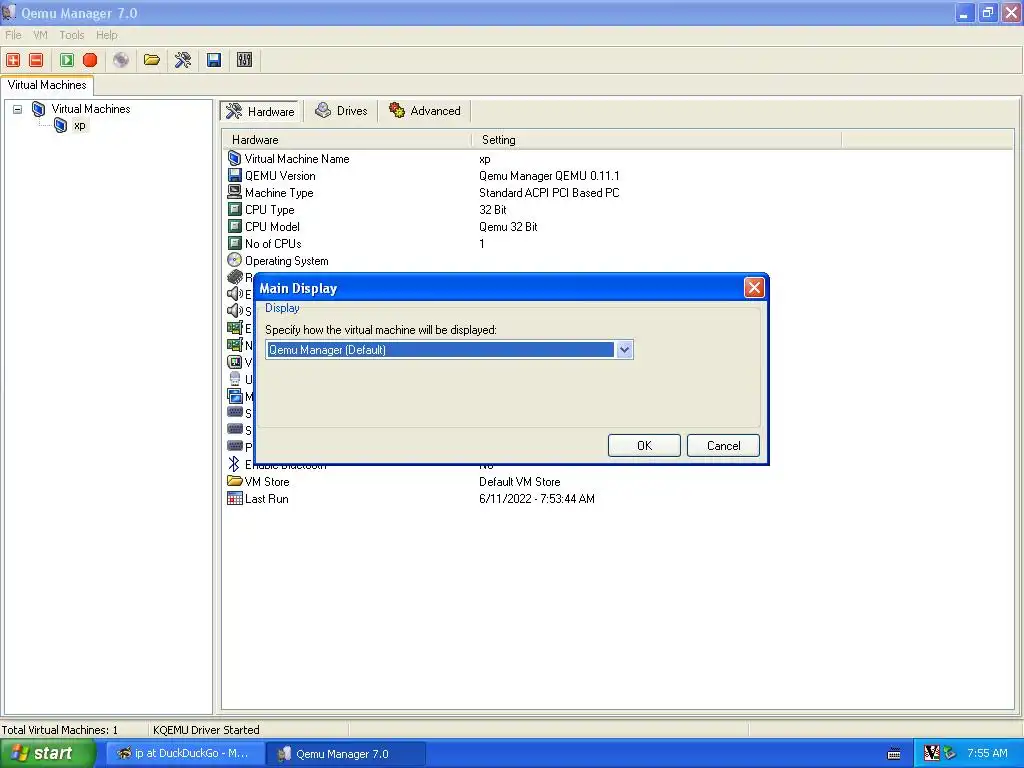Close the Main Display dialog with X

(754, 288)
